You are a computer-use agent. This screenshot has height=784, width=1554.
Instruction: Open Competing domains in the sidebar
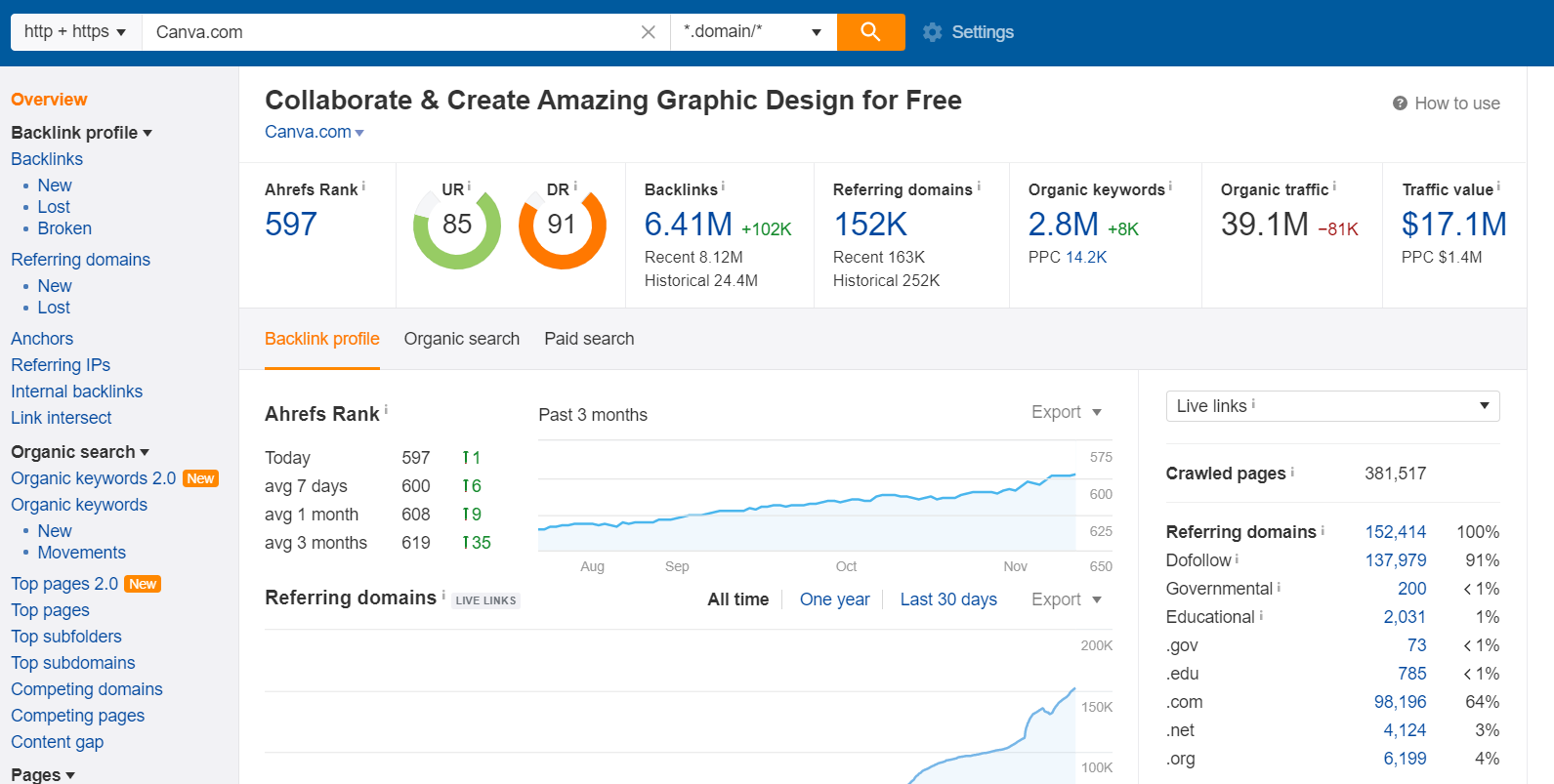click(87, 689)
